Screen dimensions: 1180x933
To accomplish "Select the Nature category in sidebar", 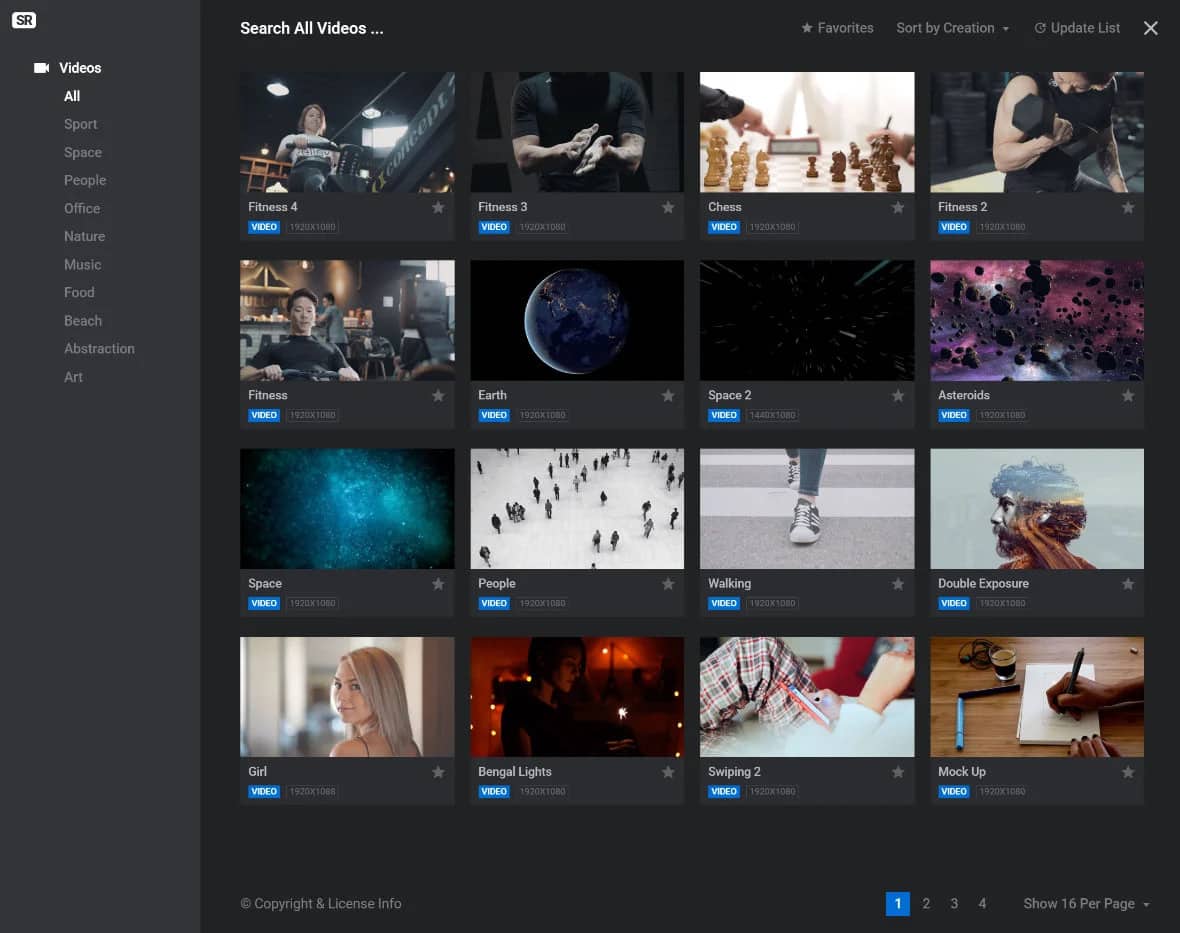I will click(x=84, y=236).
